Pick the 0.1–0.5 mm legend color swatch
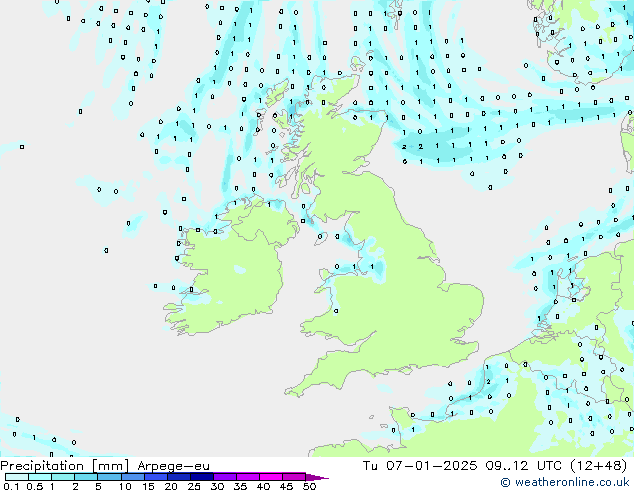This screenshot has width=634, height=490. pos(17,477)
